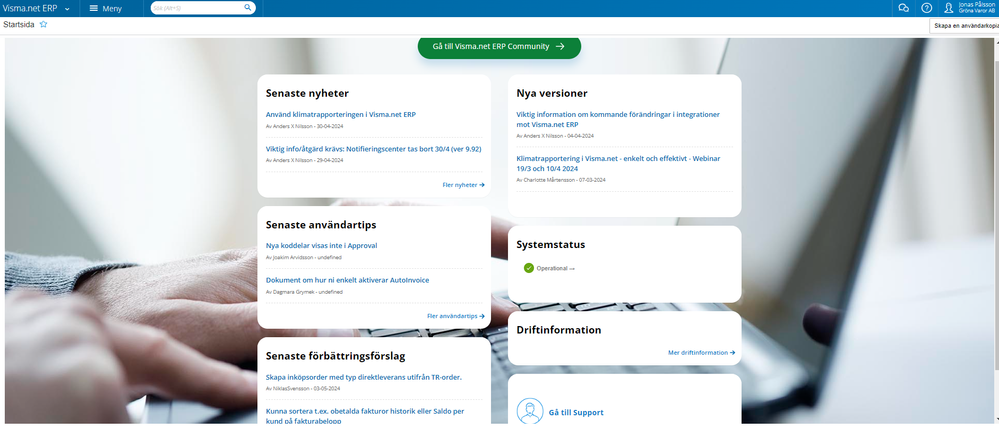This screenshot has height=426, width=999.
Task: Click the Driftinformation heading
Action: [559, 330]
